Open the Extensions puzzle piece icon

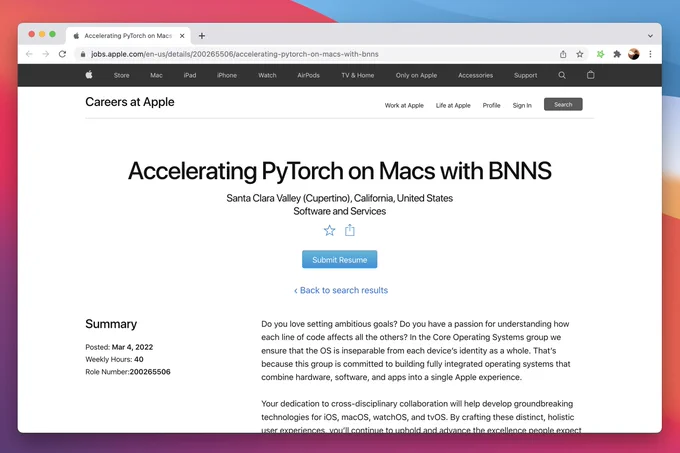pos(617,54)
